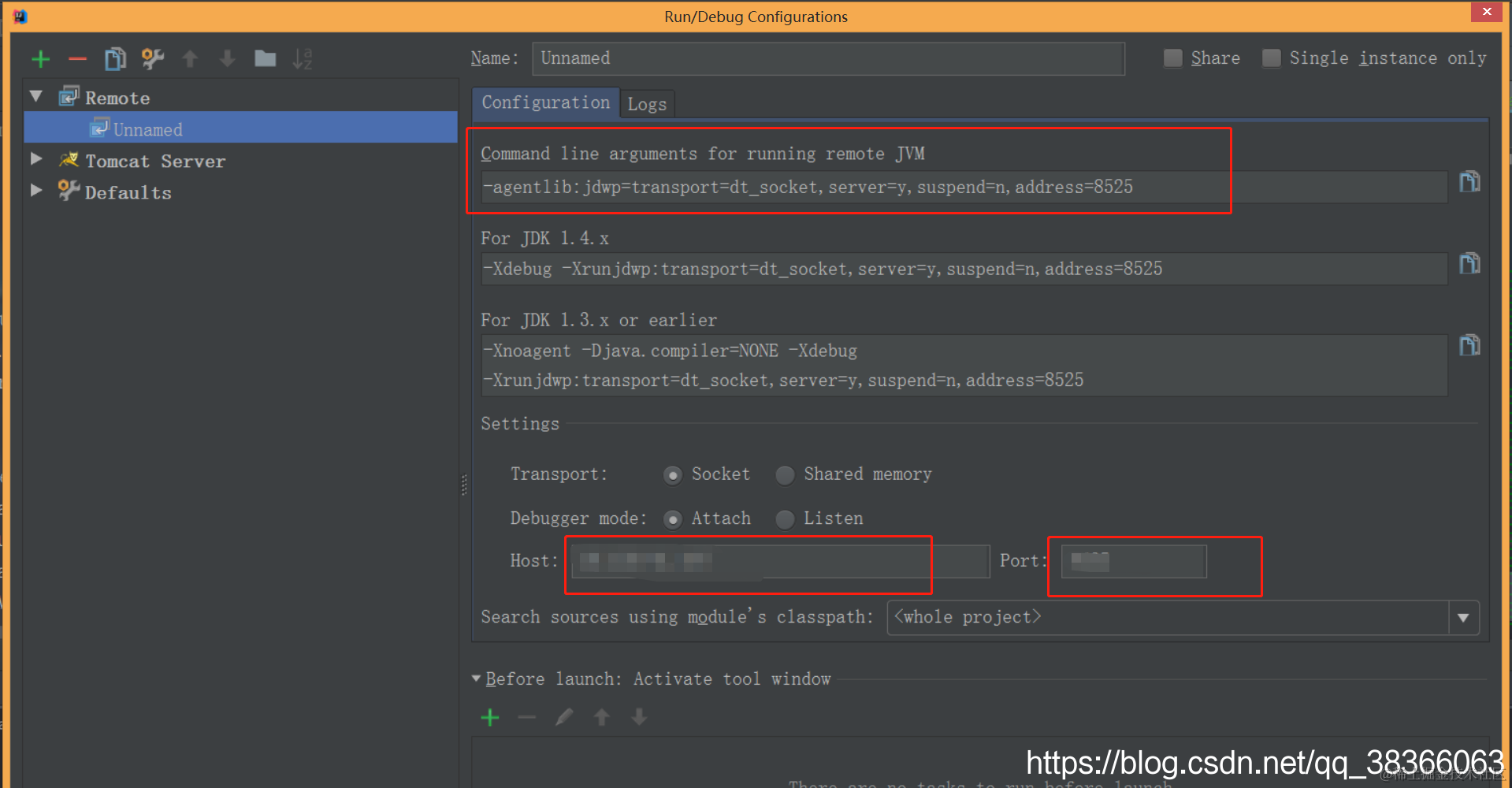Add a before-launch task
Viewport: 1512px width, 788px height.
click(x=490, y=717)
